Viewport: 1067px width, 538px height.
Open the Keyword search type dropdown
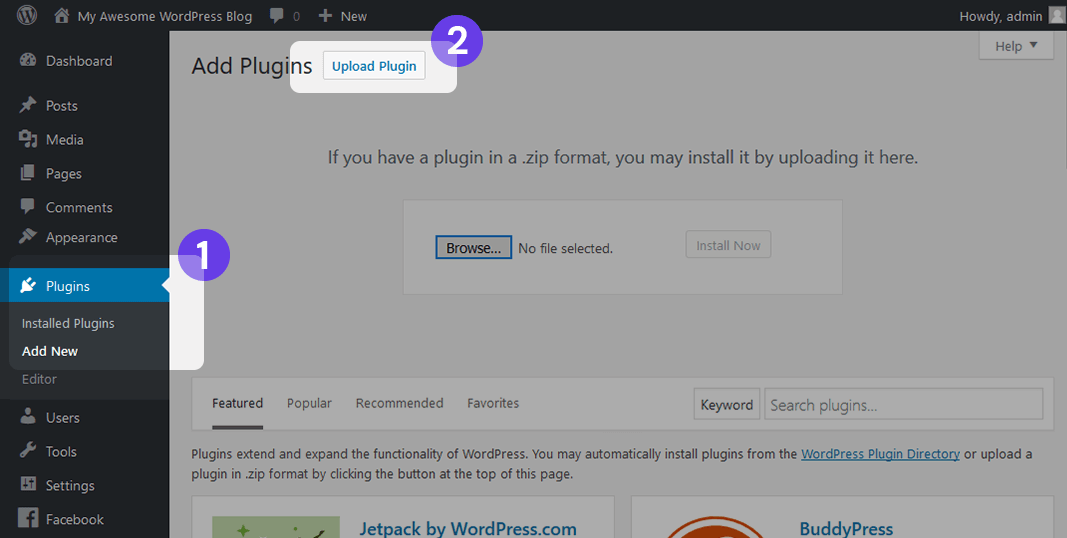[x=727, y=405]
